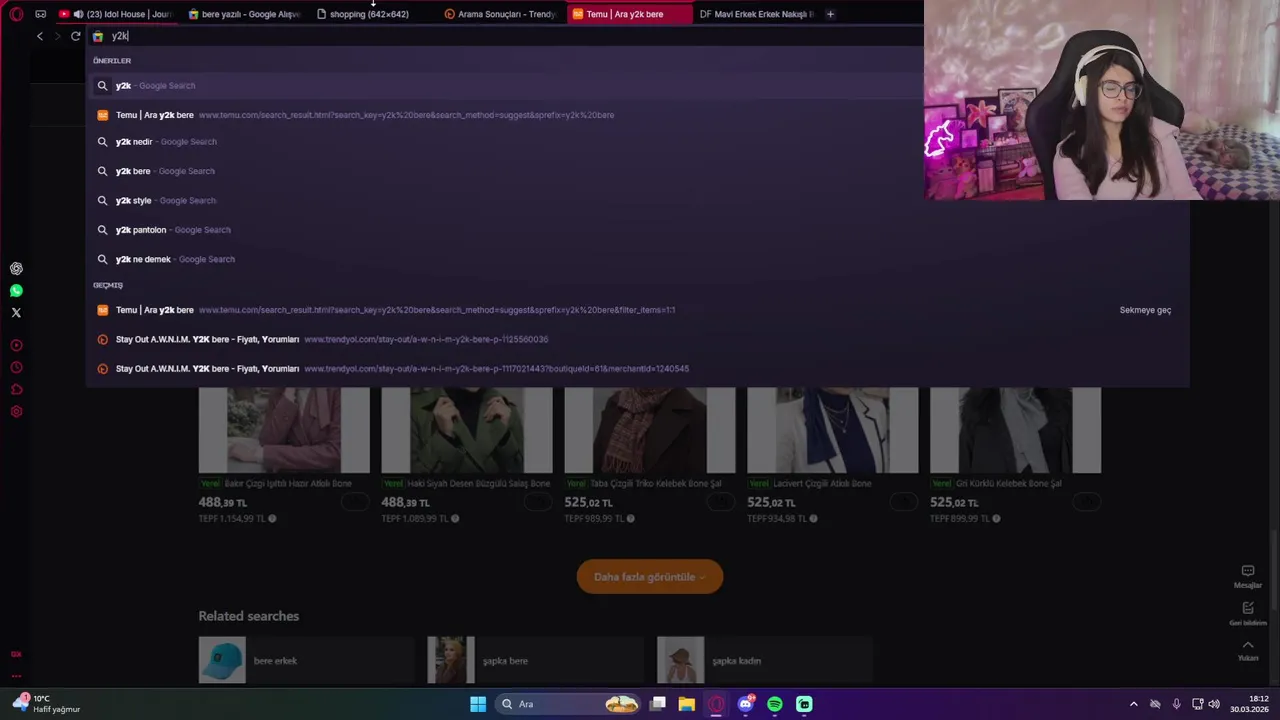Show hidden system tray icons
The height and width of the screenshot is (720, 1280).
coord(1133,704)
